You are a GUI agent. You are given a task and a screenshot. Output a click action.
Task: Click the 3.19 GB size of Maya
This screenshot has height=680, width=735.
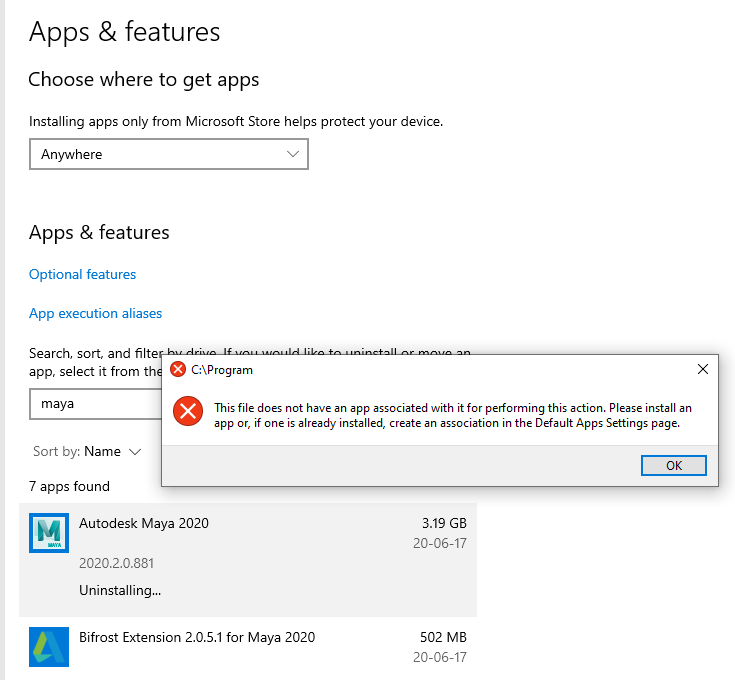[x=444, y=523]
